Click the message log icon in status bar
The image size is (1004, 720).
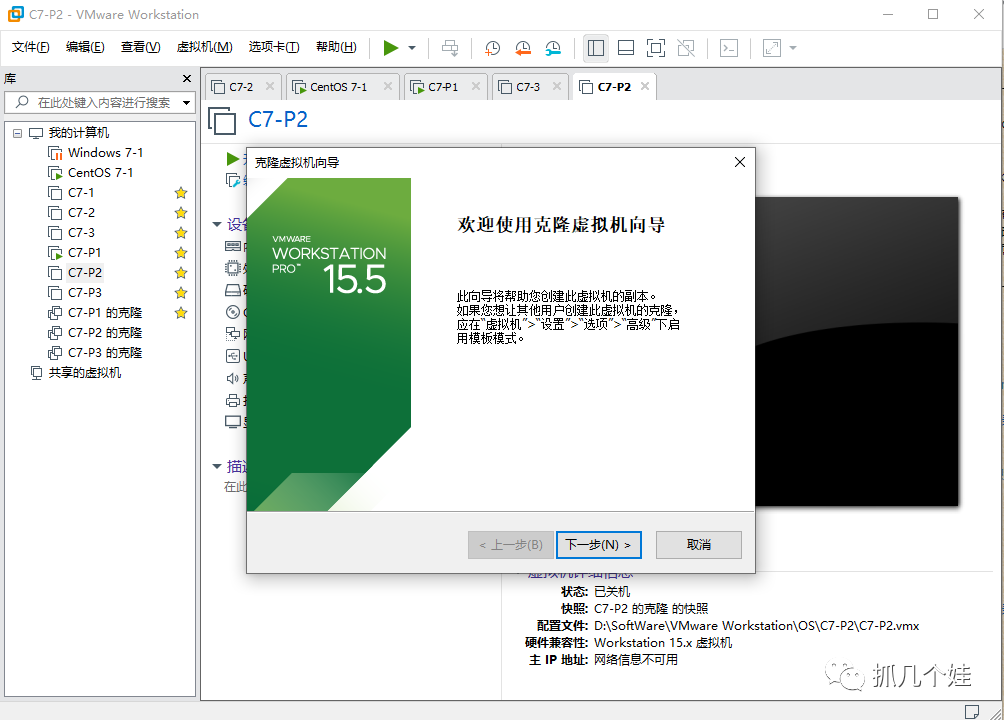click(971, 711)
